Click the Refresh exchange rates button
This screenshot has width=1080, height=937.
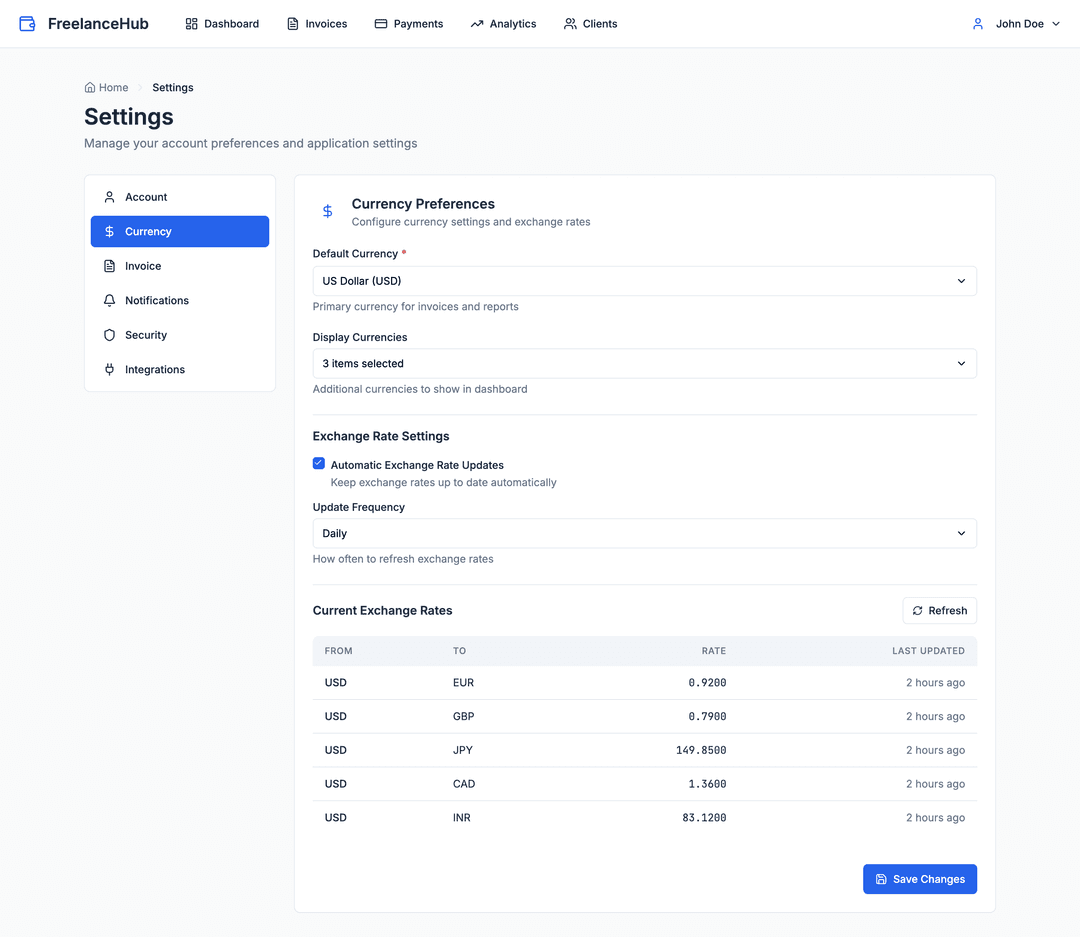939,610
